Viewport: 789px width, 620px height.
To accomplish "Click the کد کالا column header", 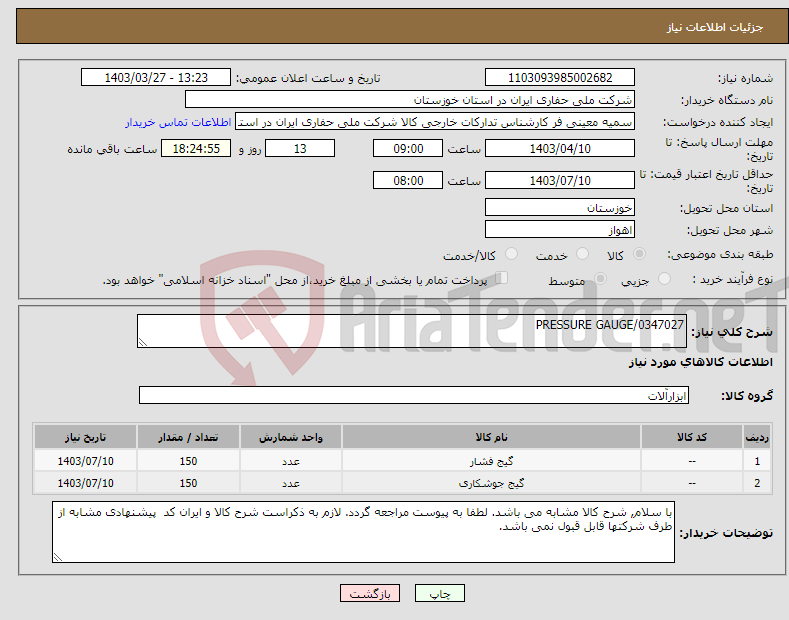I will 691,437.
